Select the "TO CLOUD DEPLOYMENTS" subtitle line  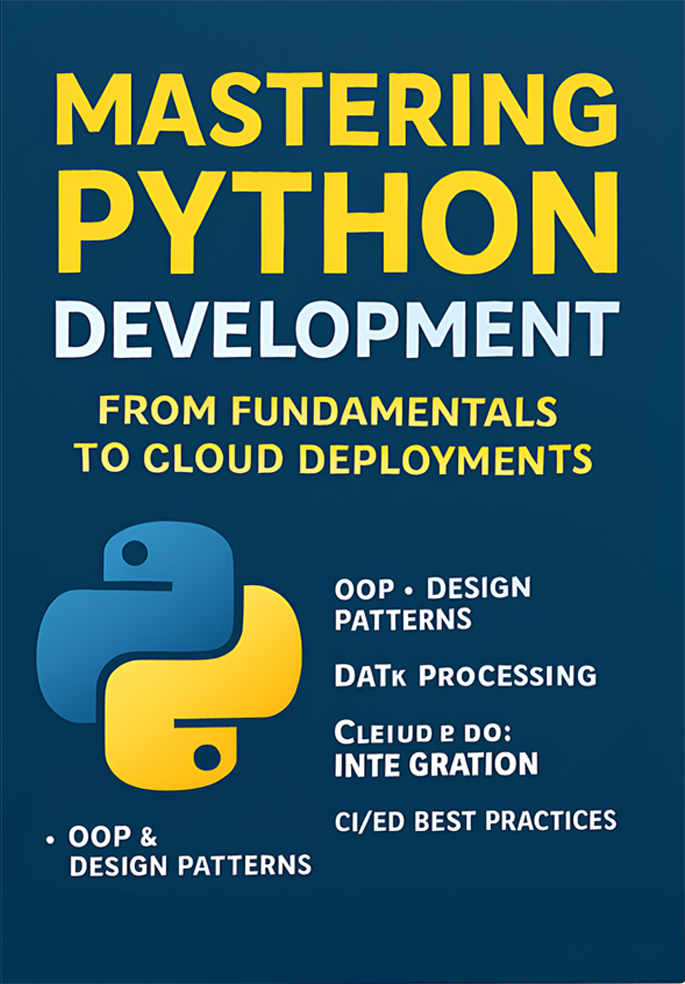(333, 459)
